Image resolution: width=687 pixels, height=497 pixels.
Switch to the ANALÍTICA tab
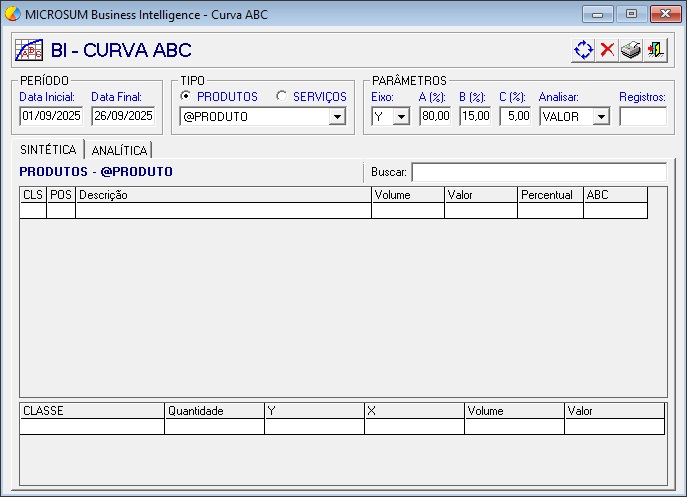(120, 150)
